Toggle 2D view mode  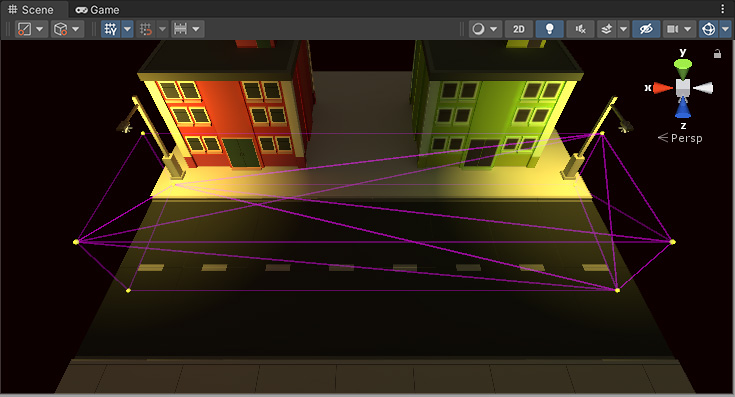[x=519, y=29]
